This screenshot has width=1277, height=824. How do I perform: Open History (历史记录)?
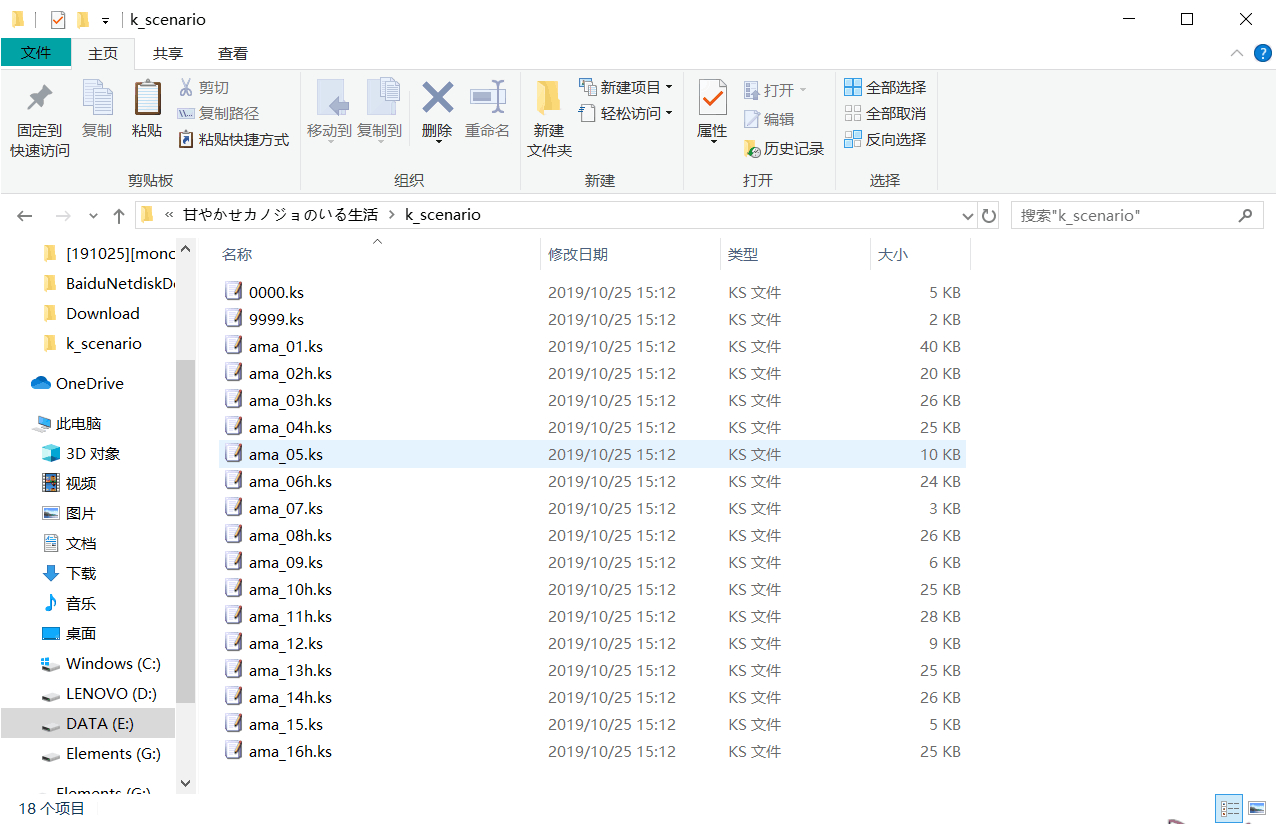(x=784, y=148)
